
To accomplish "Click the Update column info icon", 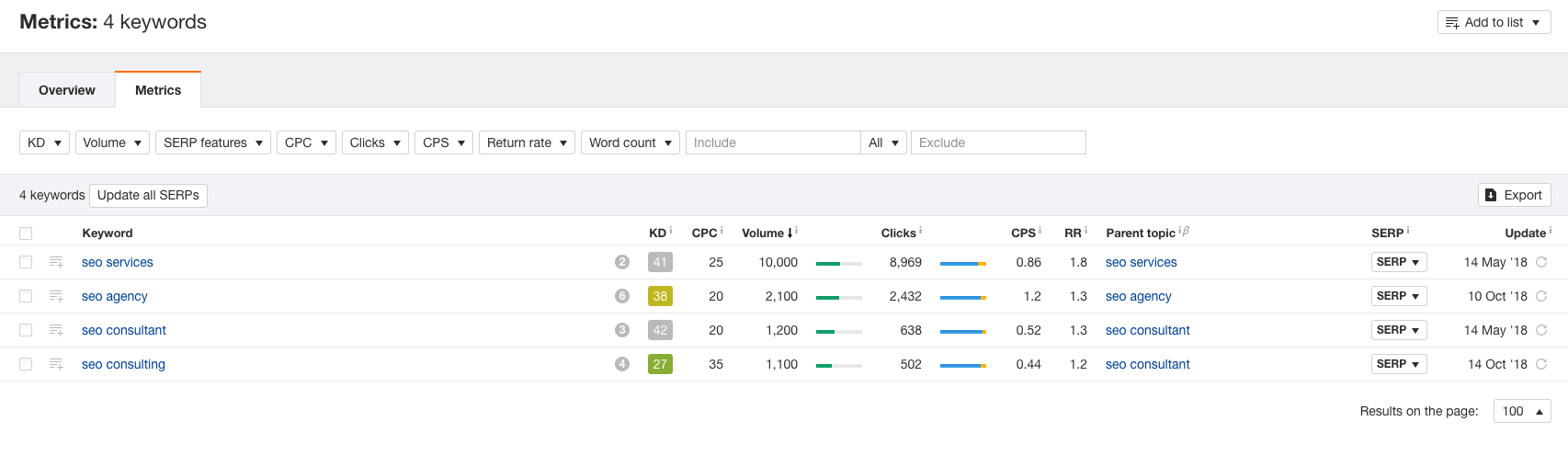I will (x=1551, y=231).
